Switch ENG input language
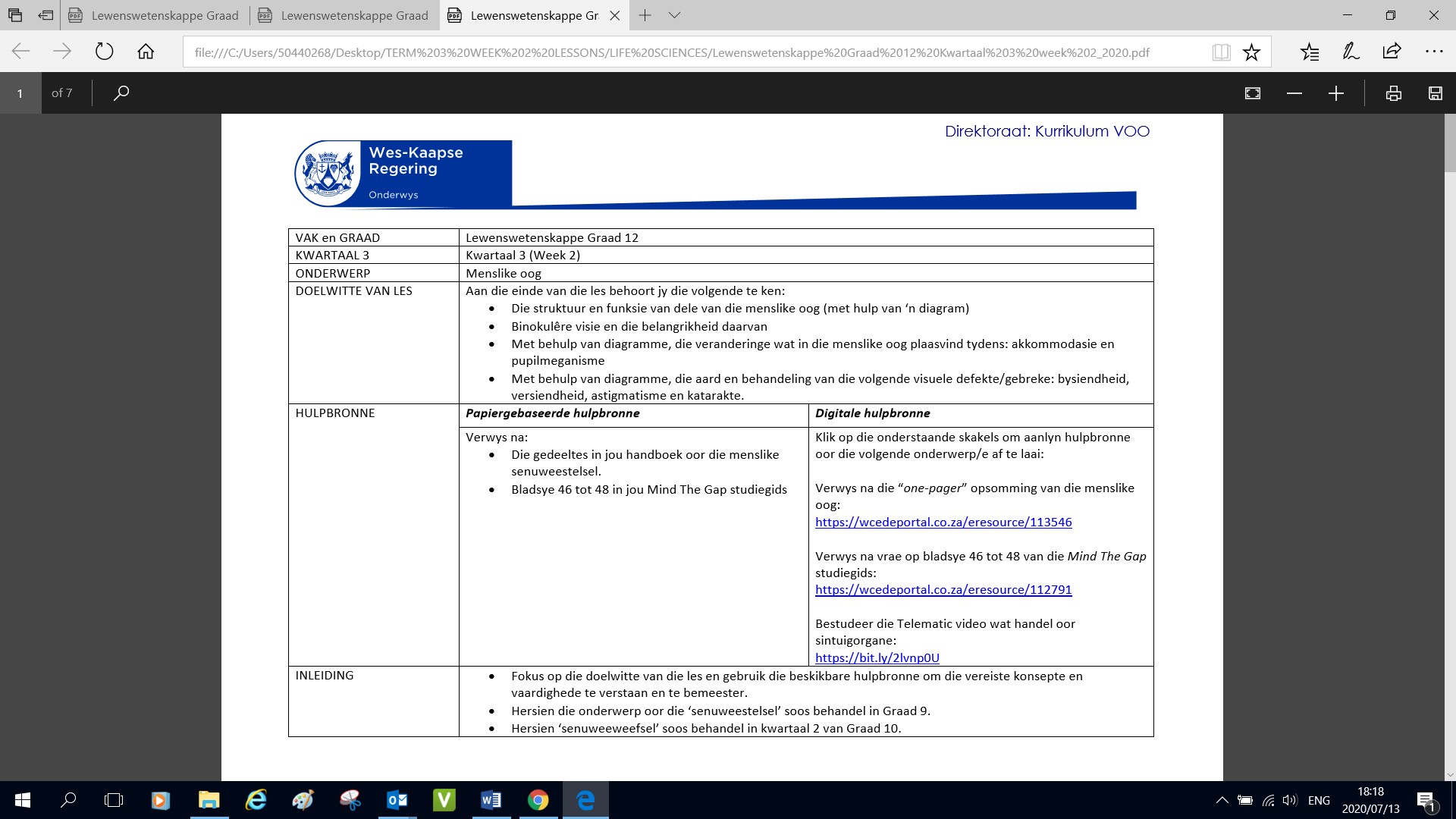Viewport: 1456px width, 819px height. tap(1319, 800)
